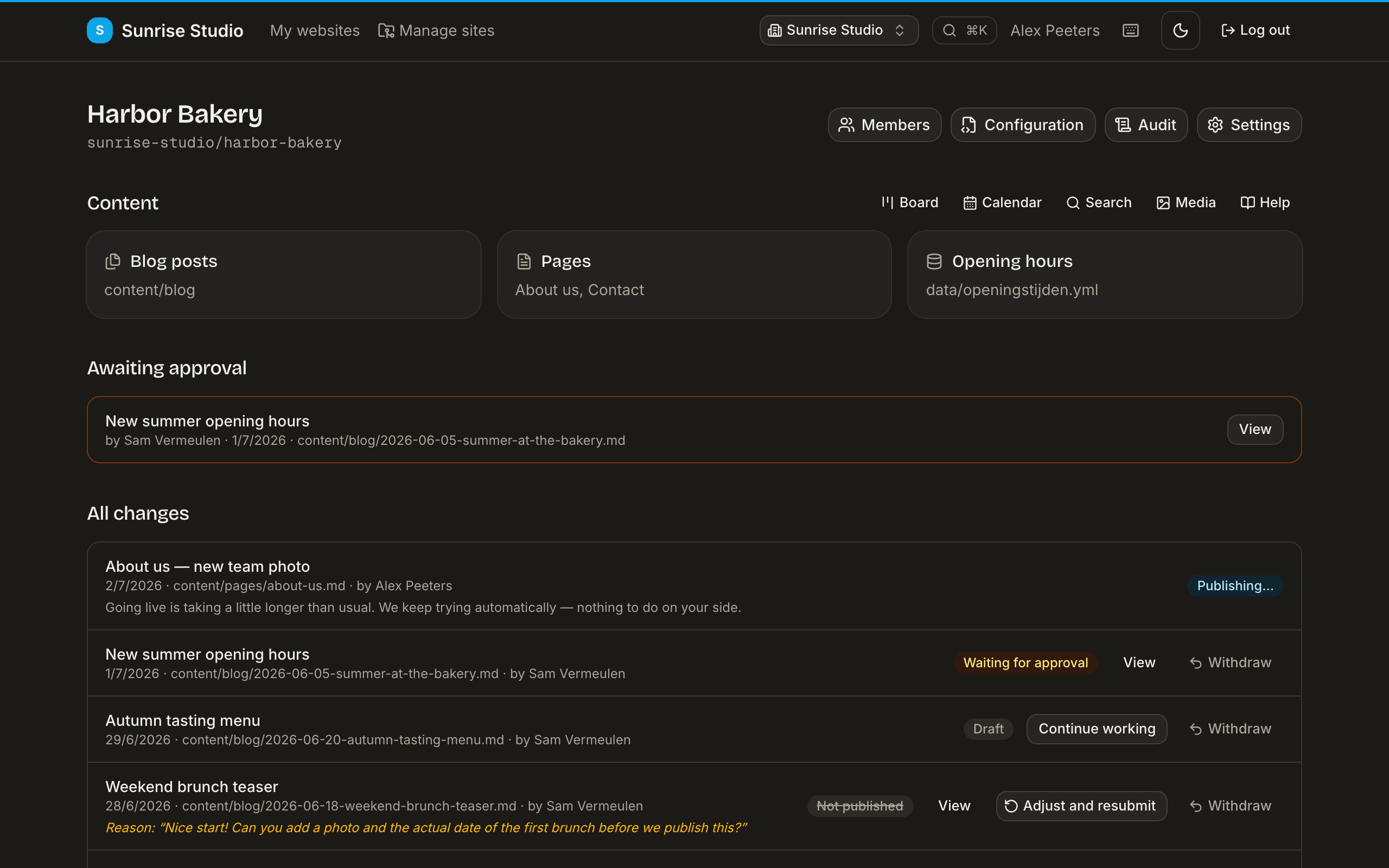View New summer opening hours in All changes
Image resolution: width=1389 pixels, height=868 pixels.
1139,662
